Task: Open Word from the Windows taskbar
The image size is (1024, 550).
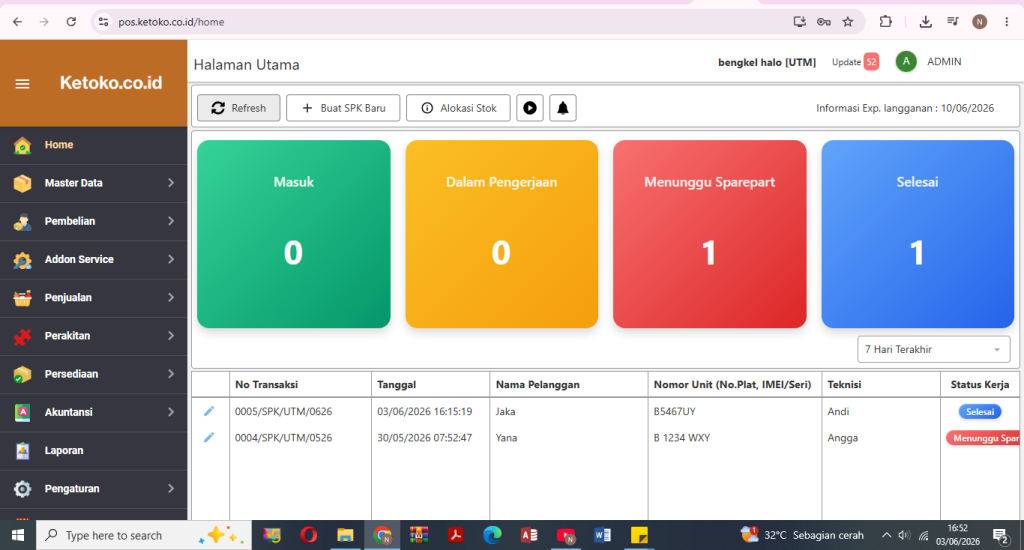Action: 602,535
